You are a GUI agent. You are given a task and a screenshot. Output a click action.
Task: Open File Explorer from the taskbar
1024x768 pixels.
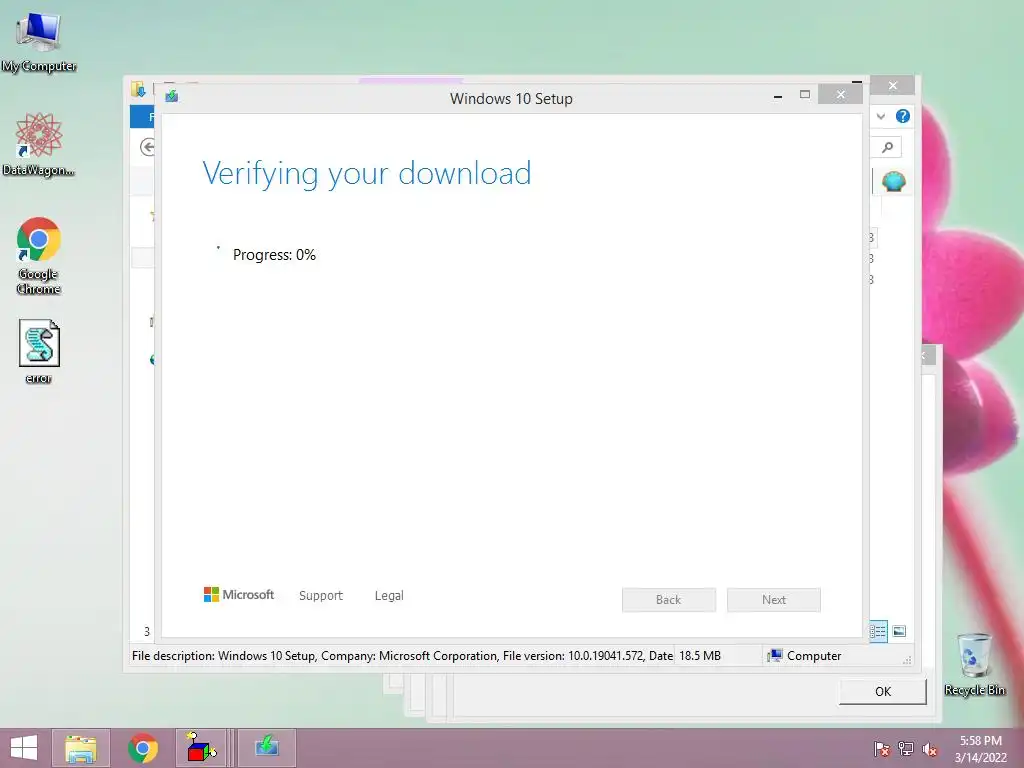tap(80, 748)
